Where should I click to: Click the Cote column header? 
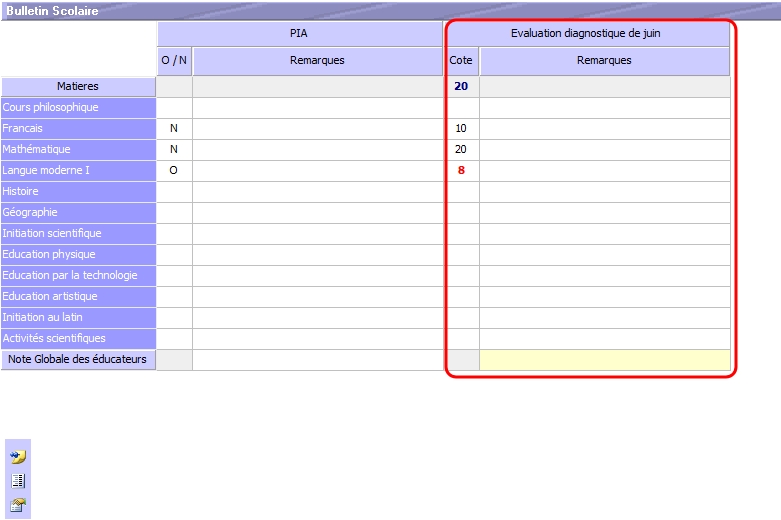[x=461, y=61]
